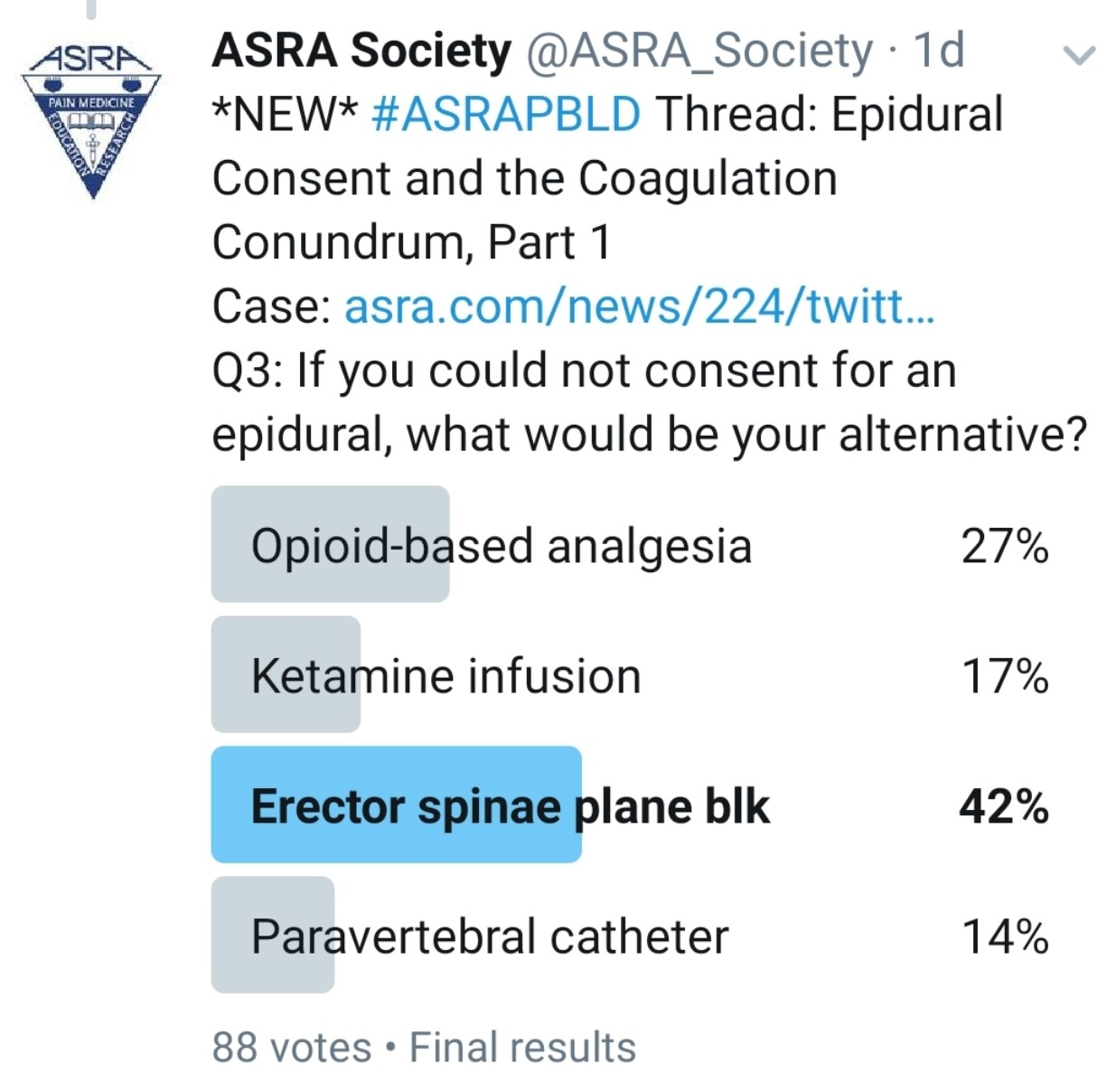Image resolution: width=1116 pixels, height=1092 pixels.
Task: Click the Coagulation Conundrum thread title text
Action: tap(524, 210)
